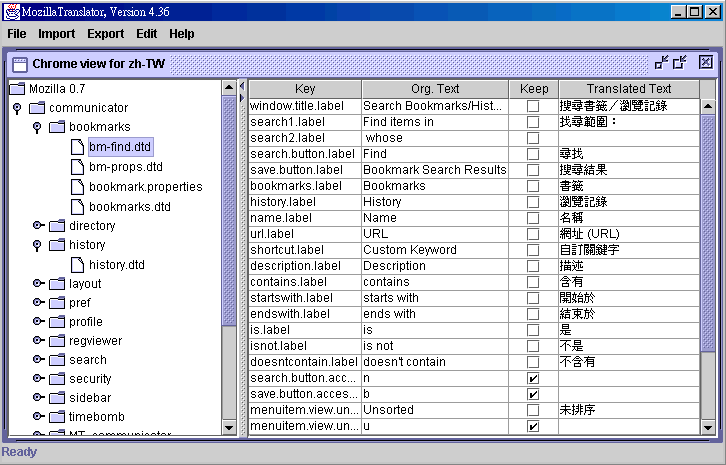Click table scrollbar down arrow
The width and height of the screenshot is (726, 465).
708,427
